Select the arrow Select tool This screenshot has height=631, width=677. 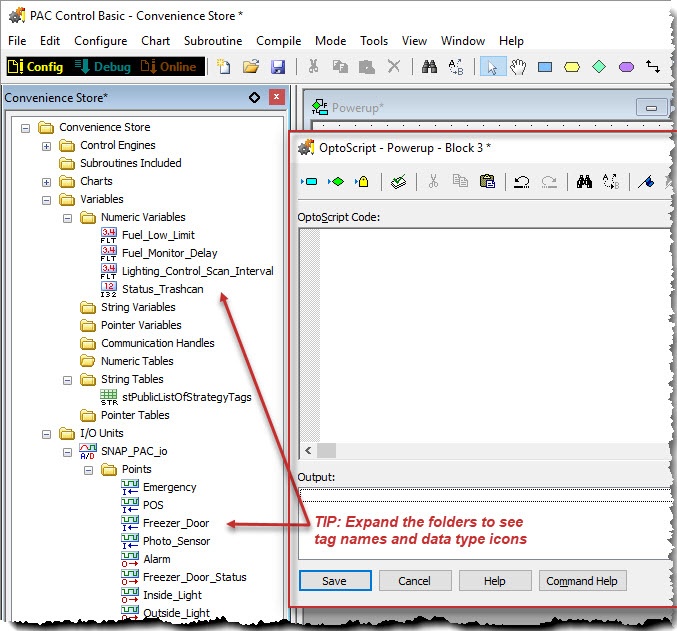point(492,67)
